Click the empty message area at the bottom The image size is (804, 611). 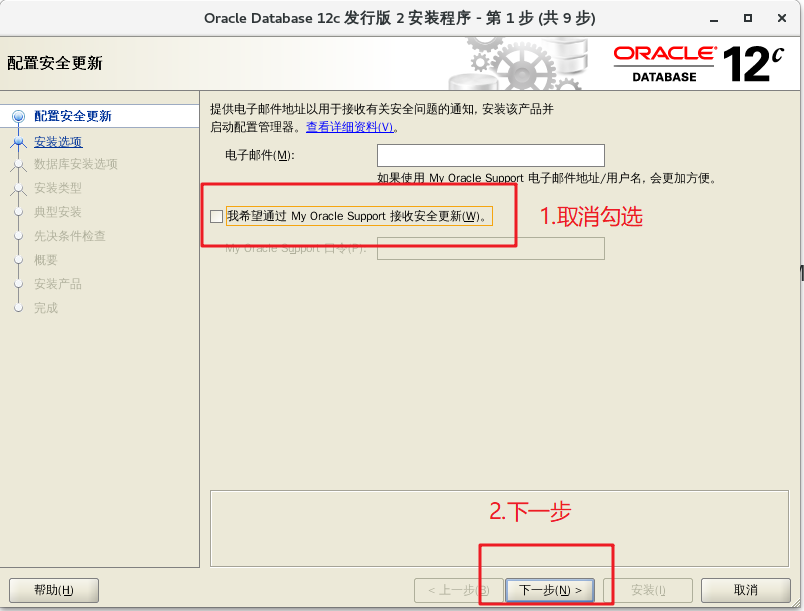(x=499, y=528)
